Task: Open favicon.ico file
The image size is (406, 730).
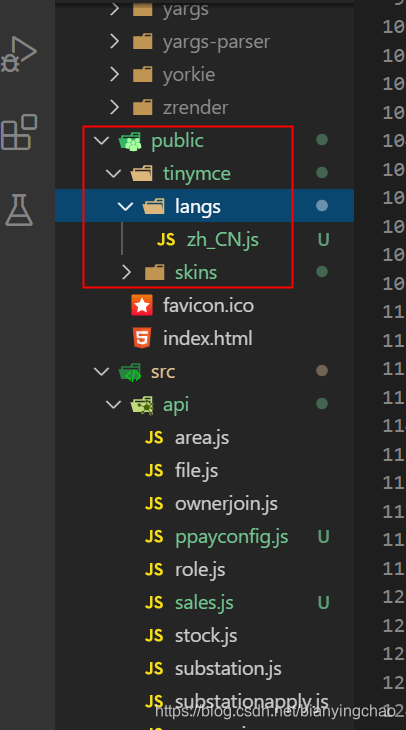Action: (208, 305)
